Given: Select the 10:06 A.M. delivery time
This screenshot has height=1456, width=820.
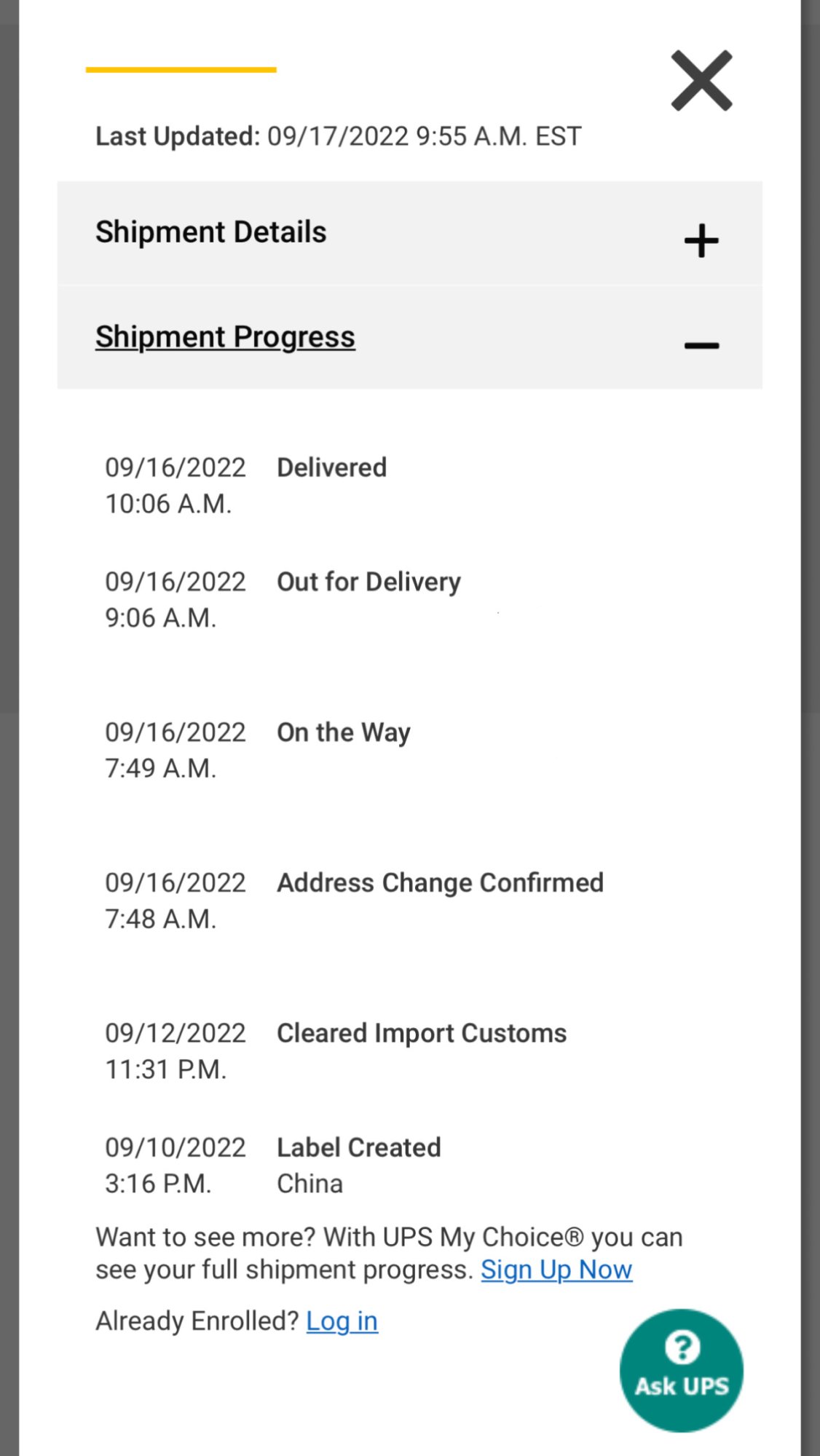Looking at the screenshot, I should click(168, 504).
